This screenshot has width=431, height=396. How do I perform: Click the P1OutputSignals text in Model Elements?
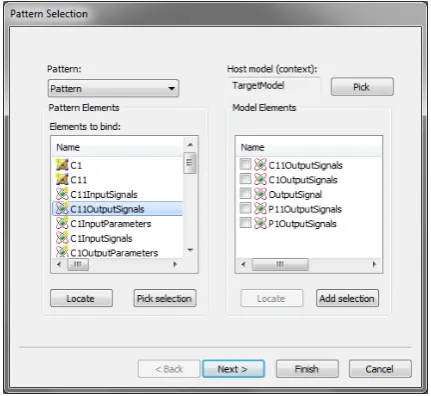(x=302, y=224)
